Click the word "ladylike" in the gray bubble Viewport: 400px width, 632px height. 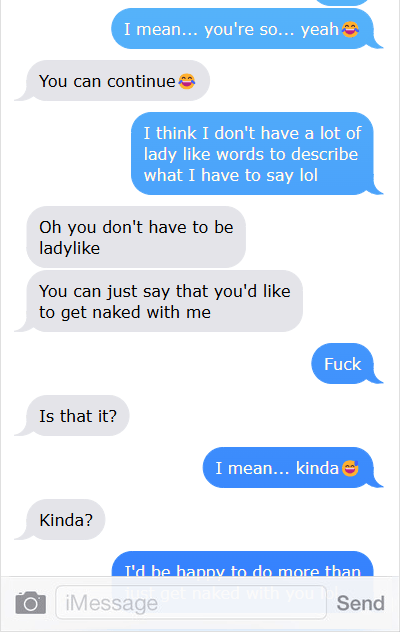pos(69,248)
